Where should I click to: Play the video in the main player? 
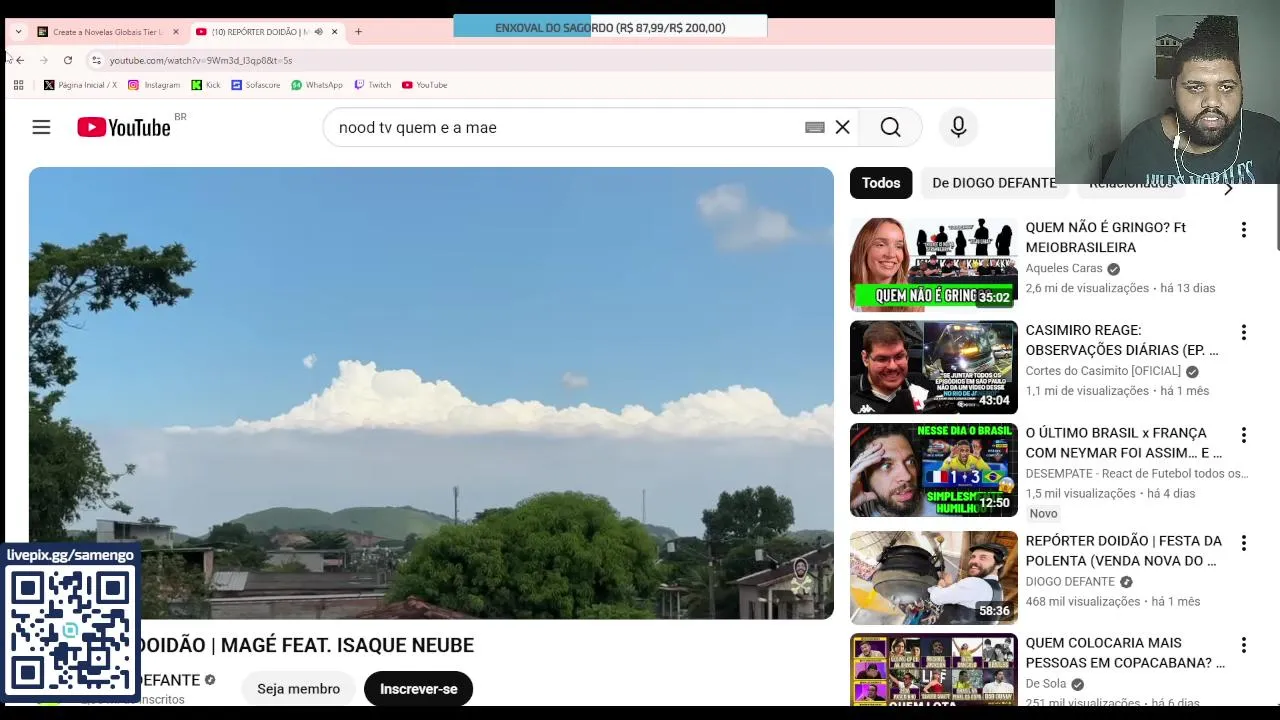pos(431,393)
